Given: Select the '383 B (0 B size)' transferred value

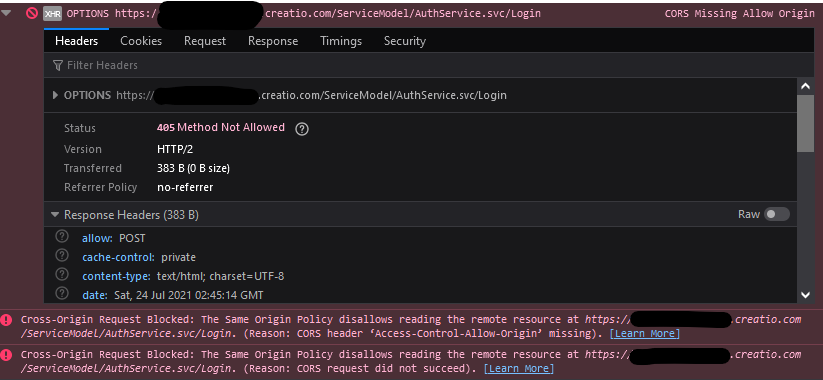Looking at the screenshot, I should (194, 168).
